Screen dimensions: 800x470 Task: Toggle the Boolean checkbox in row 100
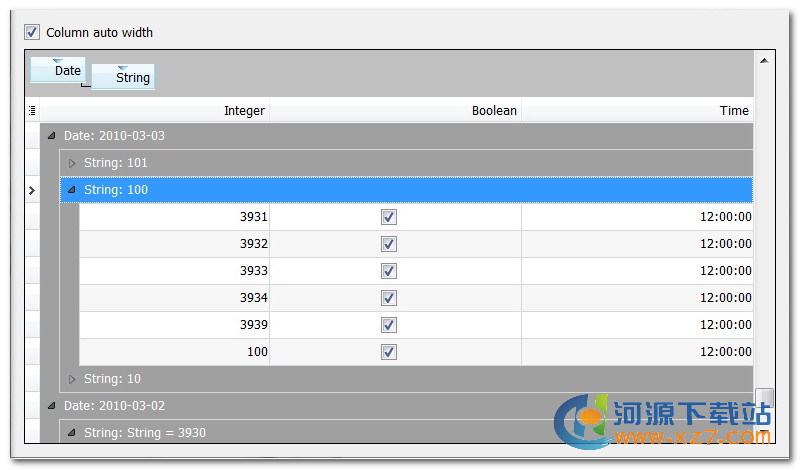(389, 352)
